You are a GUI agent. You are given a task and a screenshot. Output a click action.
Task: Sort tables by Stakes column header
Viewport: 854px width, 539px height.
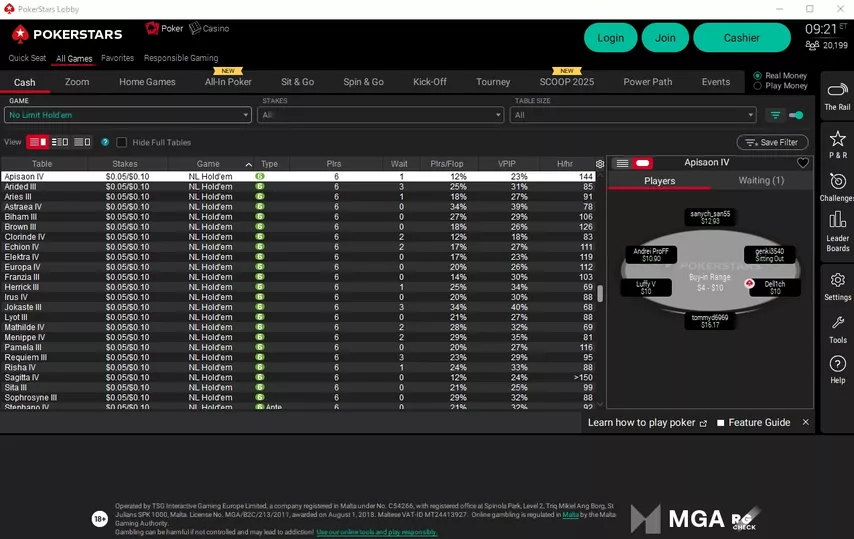tap(125, 164)
